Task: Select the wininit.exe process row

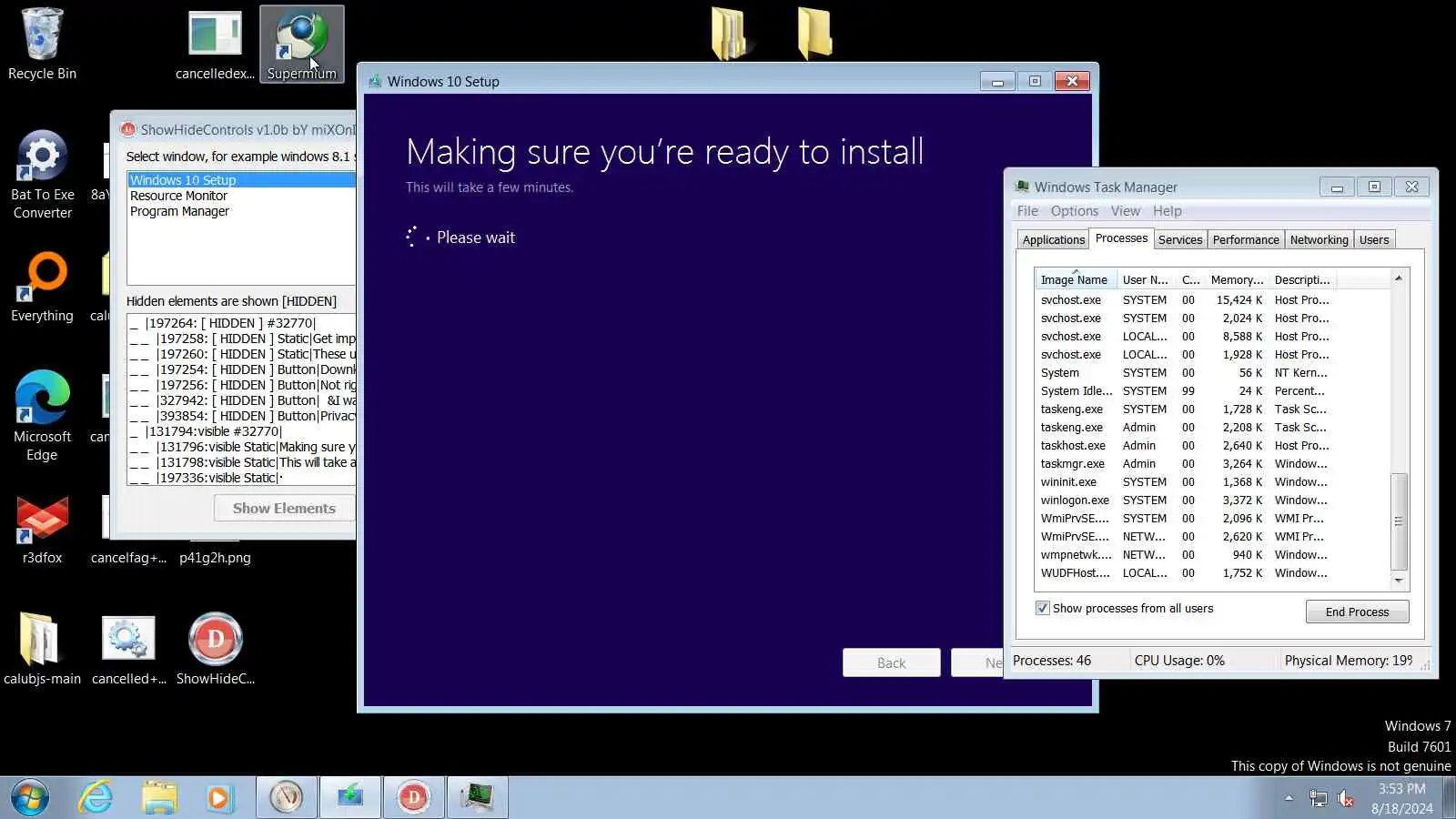Action: coord(1213,482)
